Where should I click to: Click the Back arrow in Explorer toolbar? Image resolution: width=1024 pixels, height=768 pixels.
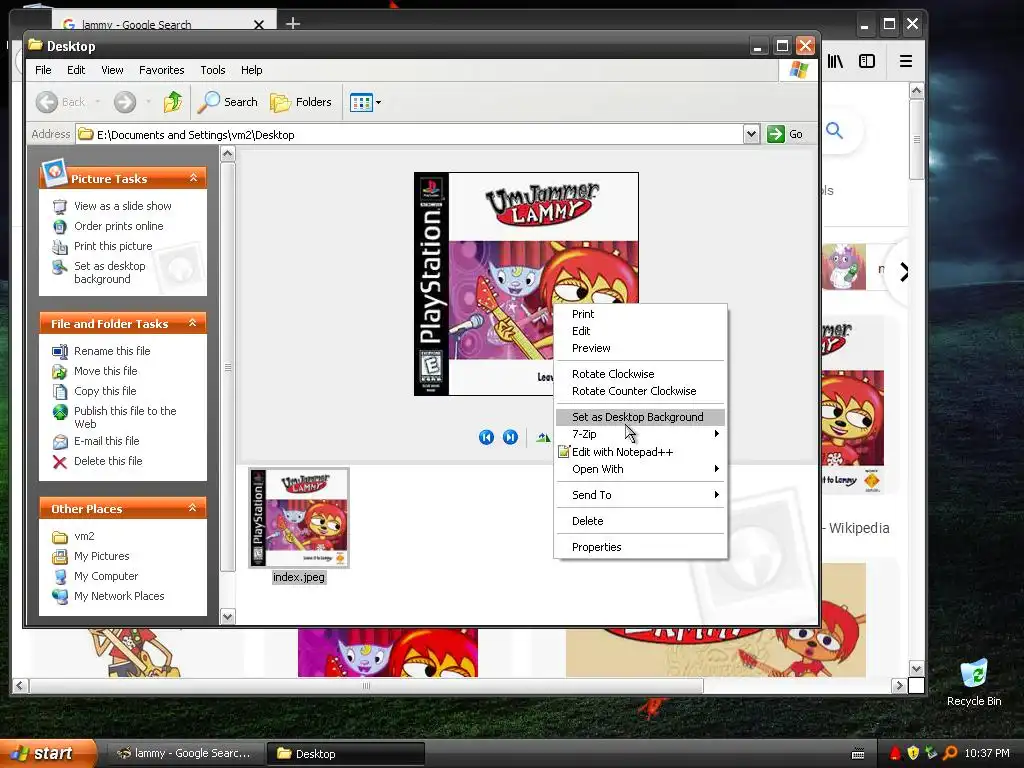[60, 102]
